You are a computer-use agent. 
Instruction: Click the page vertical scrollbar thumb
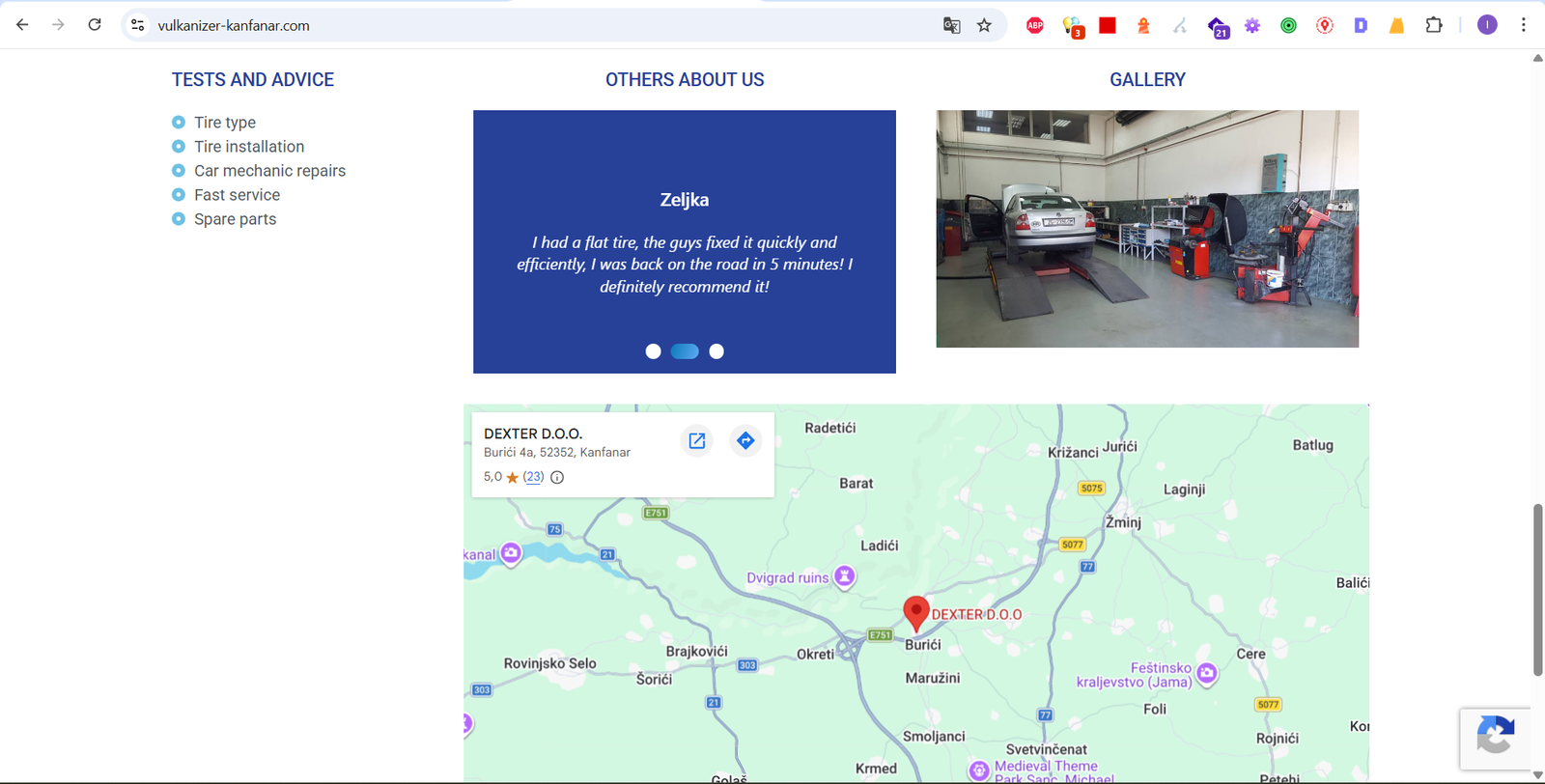pos(1537,589)
